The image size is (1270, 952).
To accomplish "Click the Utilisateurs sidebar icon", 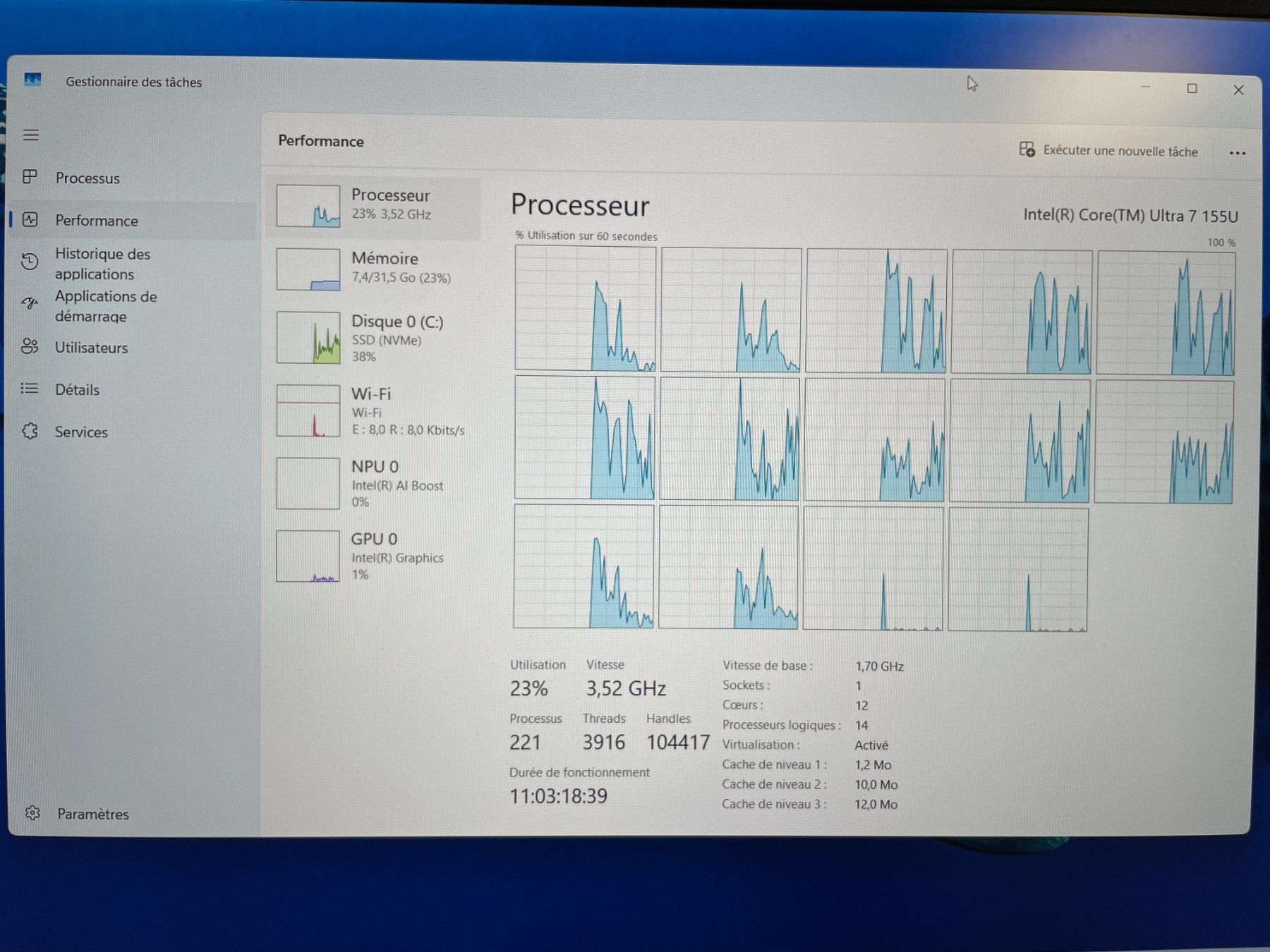I will click(x=30, y=346).
